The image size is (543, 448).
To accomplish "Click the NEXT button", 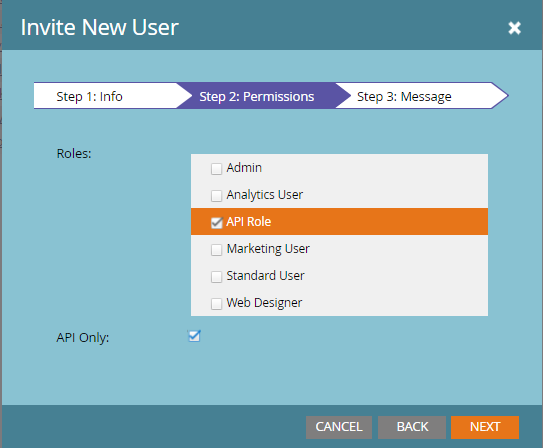I will tap(485, 427).
